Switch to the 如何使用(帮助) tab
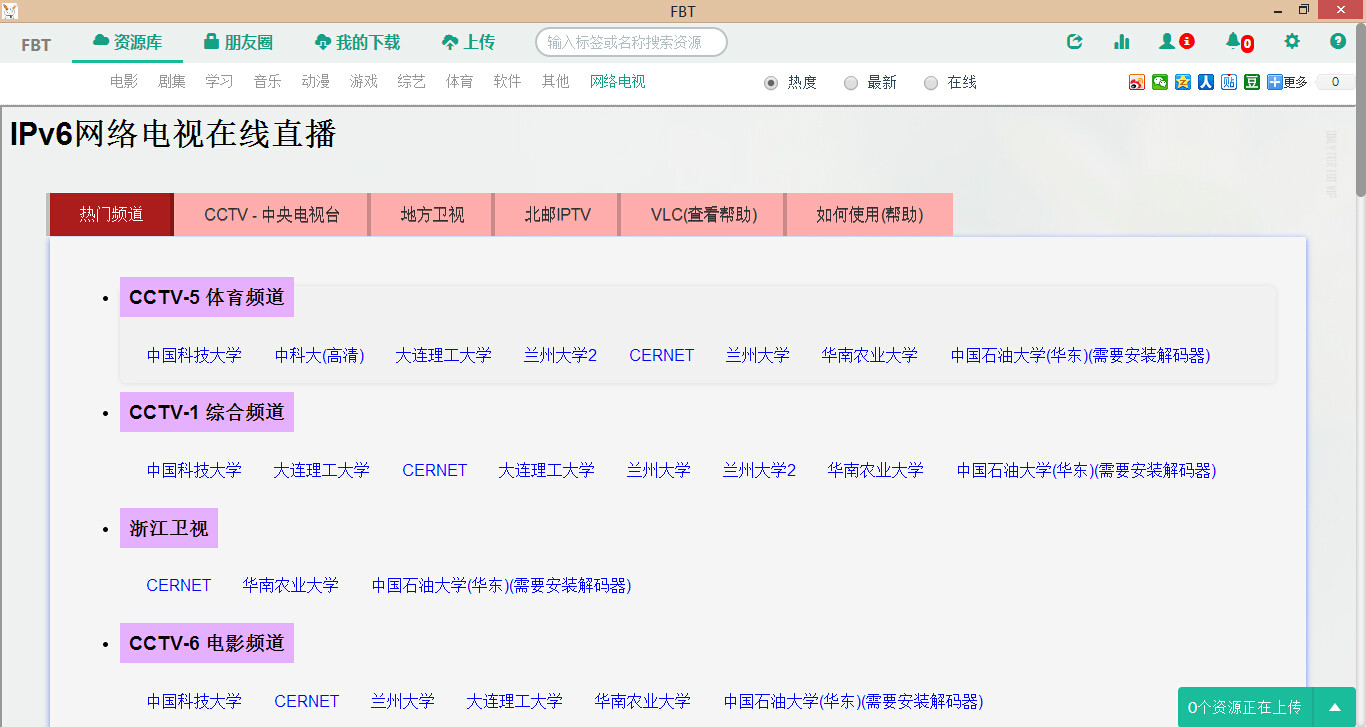Image resolution: width=1366 pixels, height=727 pixels. tap(869, 214)
